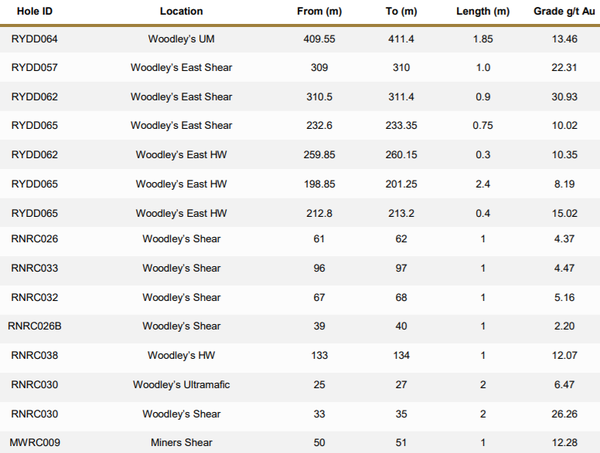Screen dimensions: 600x453
Task: Click the grade value '4.37'
Action: click(x=564, y=239)
